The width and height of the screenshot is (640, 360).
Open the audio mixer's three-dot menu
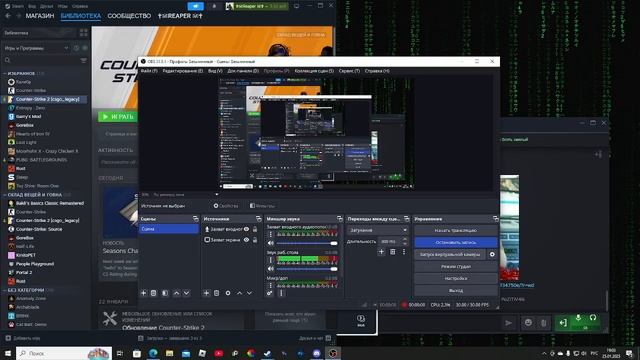coord(281,293)
